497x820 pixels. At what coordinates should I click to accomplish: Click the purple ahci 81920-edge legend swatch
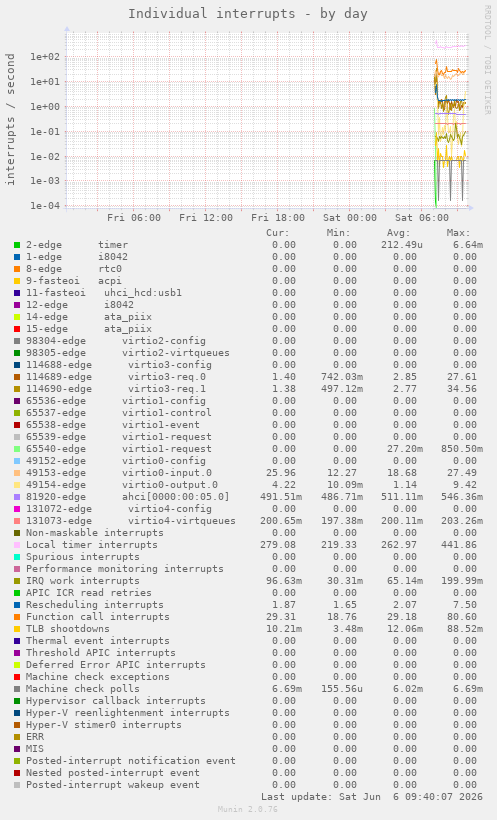click(17, 497)
